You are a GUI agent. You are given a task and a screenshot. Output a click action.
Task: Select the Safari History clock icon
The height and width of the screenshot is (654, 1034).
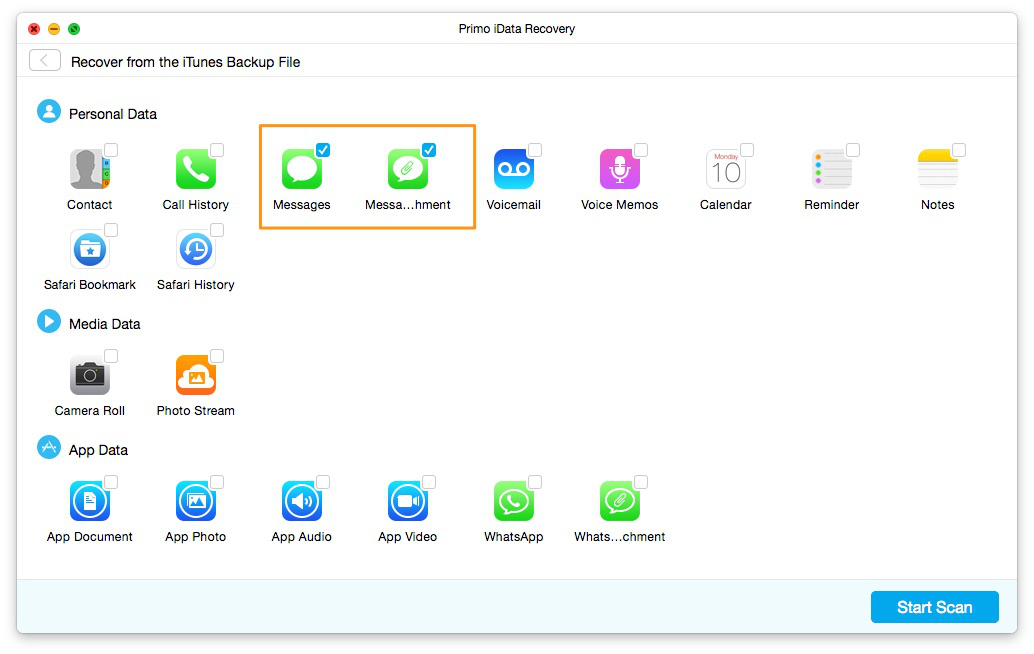point(195,249)
